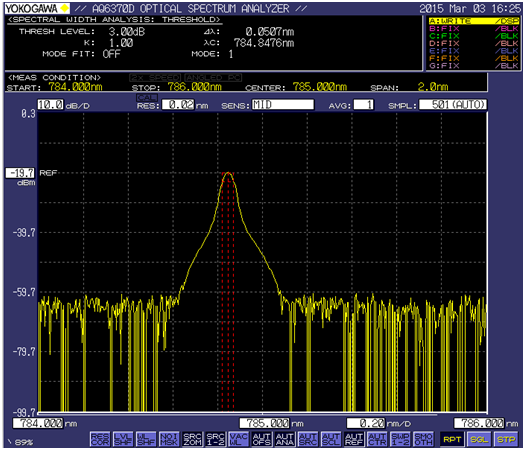Edit the 786.000 nm stop wavelength box
The height and width of the screenshot is (450, 525).
pyautogui.click(x=479, y=423)
